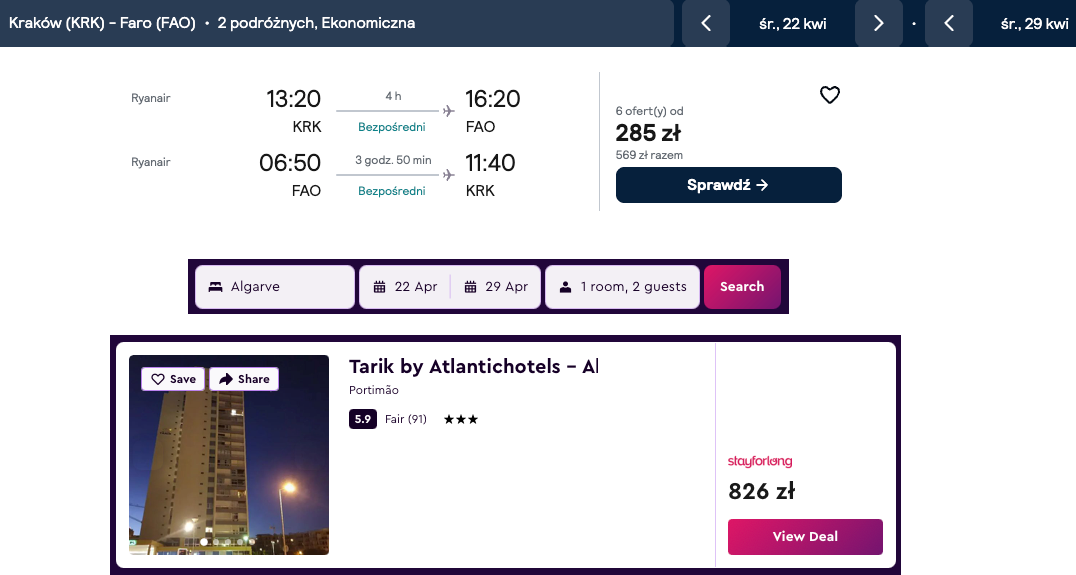Open Tarik by Atlantichotels hotel title
Screen dimensions: 1076x575
tap(472, 367)
